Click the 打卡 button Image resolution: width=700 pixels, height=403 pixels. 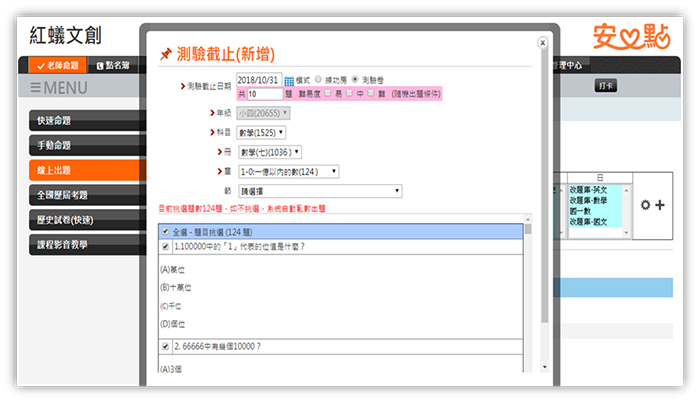(606, 87)
